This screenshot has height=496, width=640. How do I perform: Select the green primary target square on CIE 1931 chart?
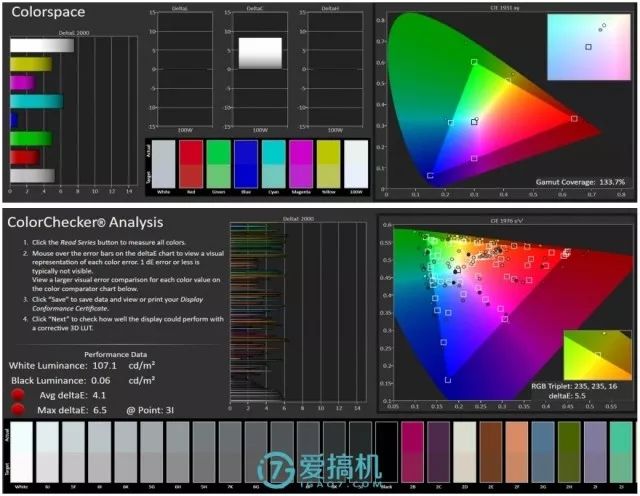(x=474, y=62)
